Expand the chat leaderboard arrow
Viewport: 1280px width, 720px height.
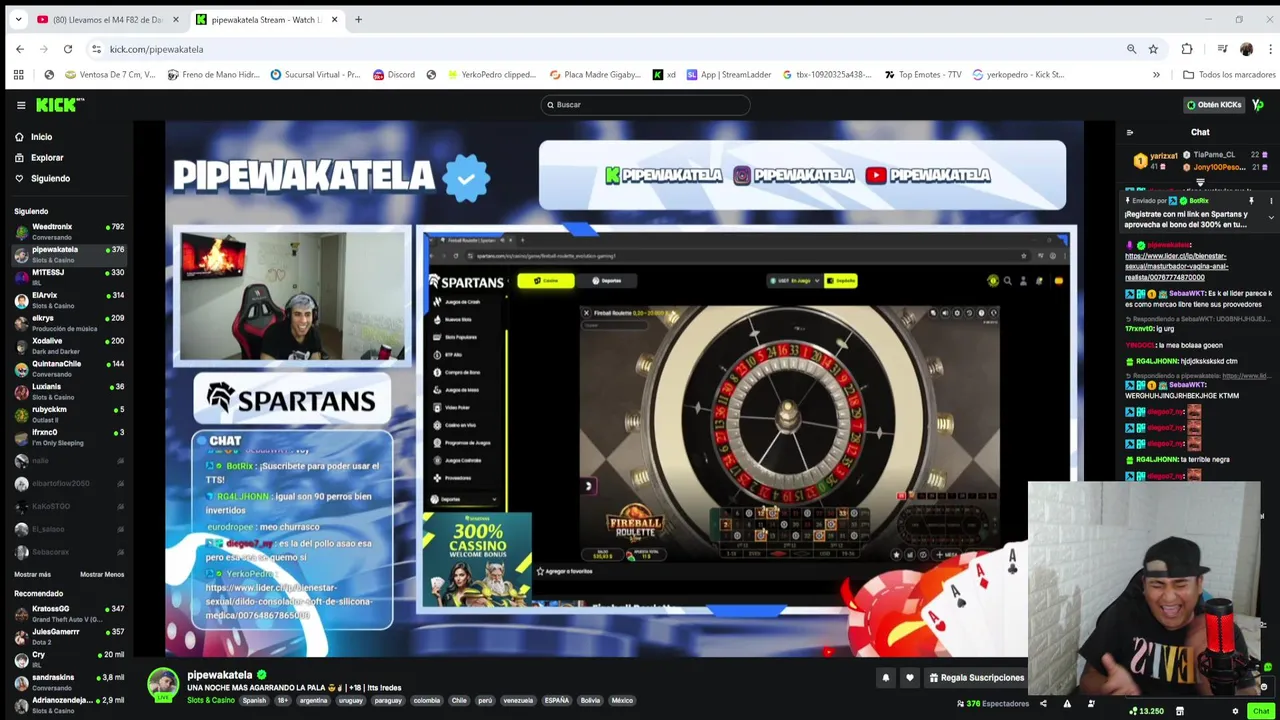(1200, 183)
